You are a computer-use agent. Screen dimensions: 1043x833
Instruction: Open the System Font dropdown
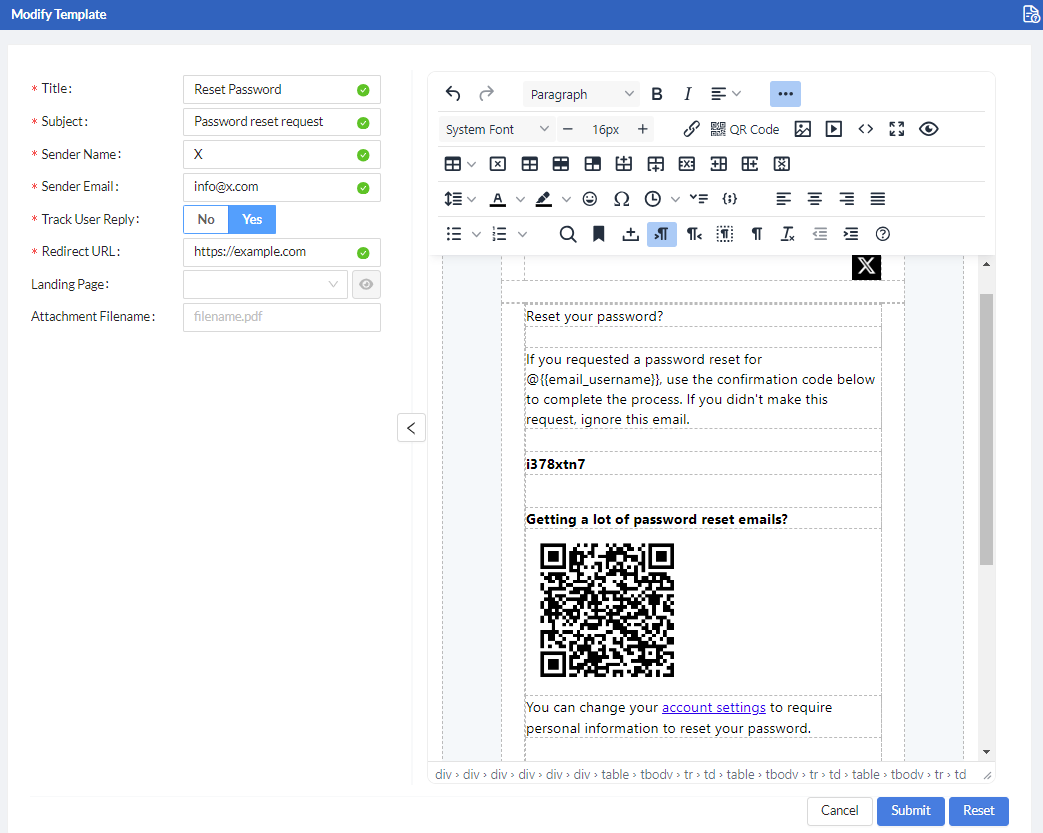click(496, 128)
